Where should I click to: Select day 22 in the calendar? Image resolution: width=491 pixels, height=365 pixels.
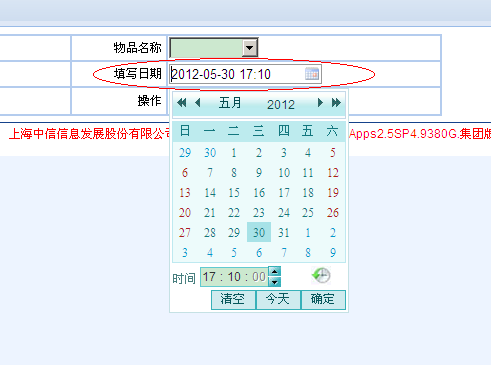[234, 212]
